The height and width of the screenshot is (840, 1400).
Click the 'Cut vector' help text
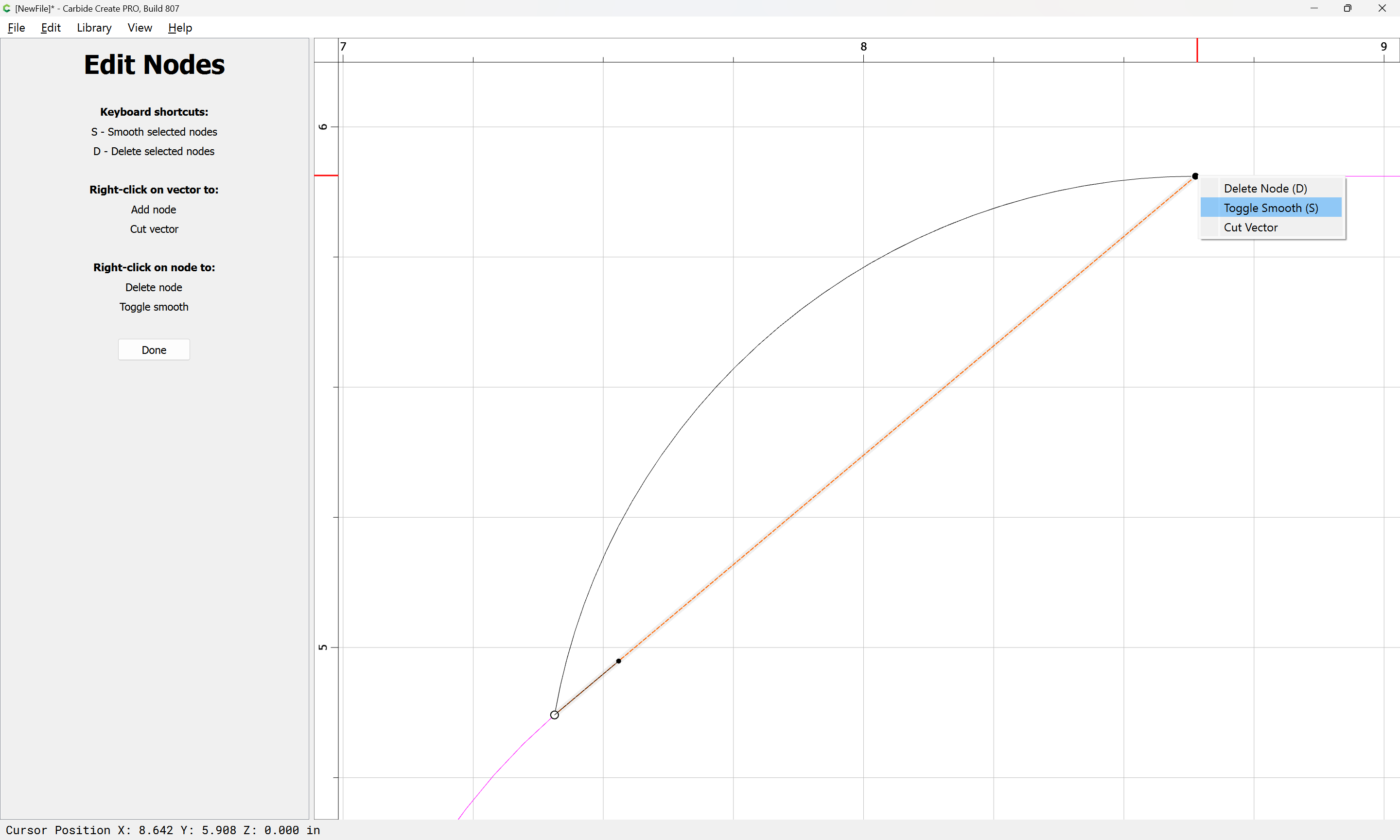[x=154, y=229]
